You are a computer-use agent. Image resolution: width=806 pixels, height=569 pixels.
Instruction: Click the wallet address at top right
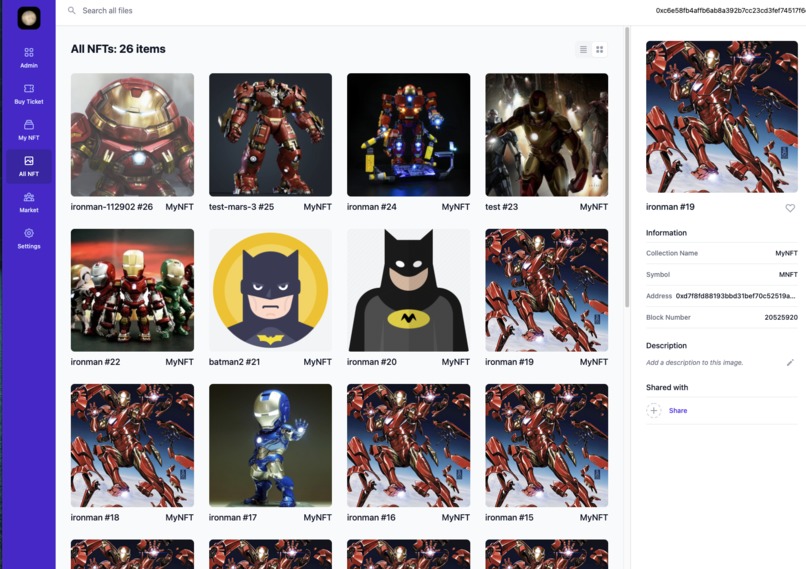(730, 10)
